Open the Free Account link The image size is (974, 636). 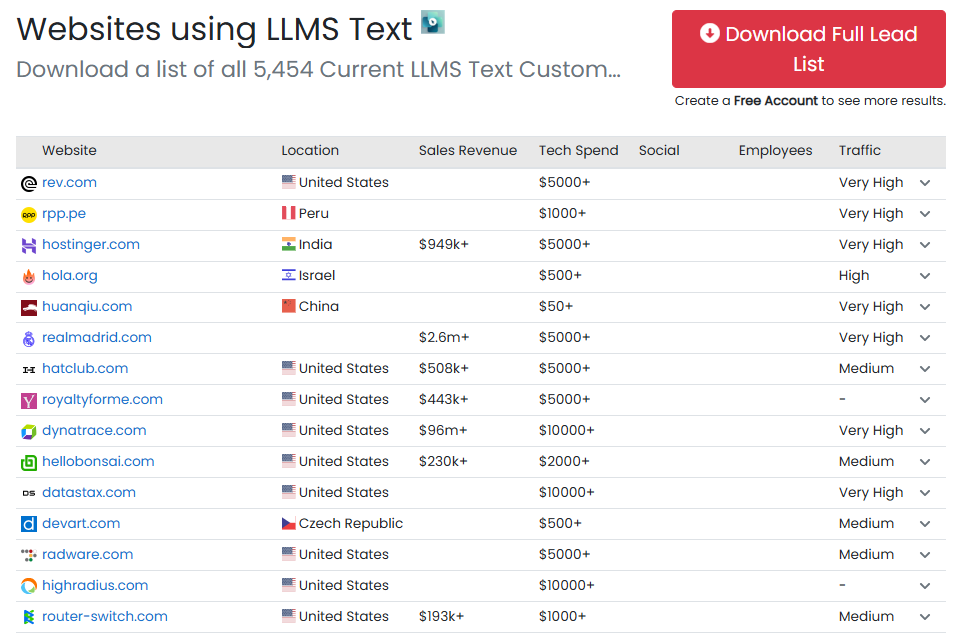pos(775,101)
